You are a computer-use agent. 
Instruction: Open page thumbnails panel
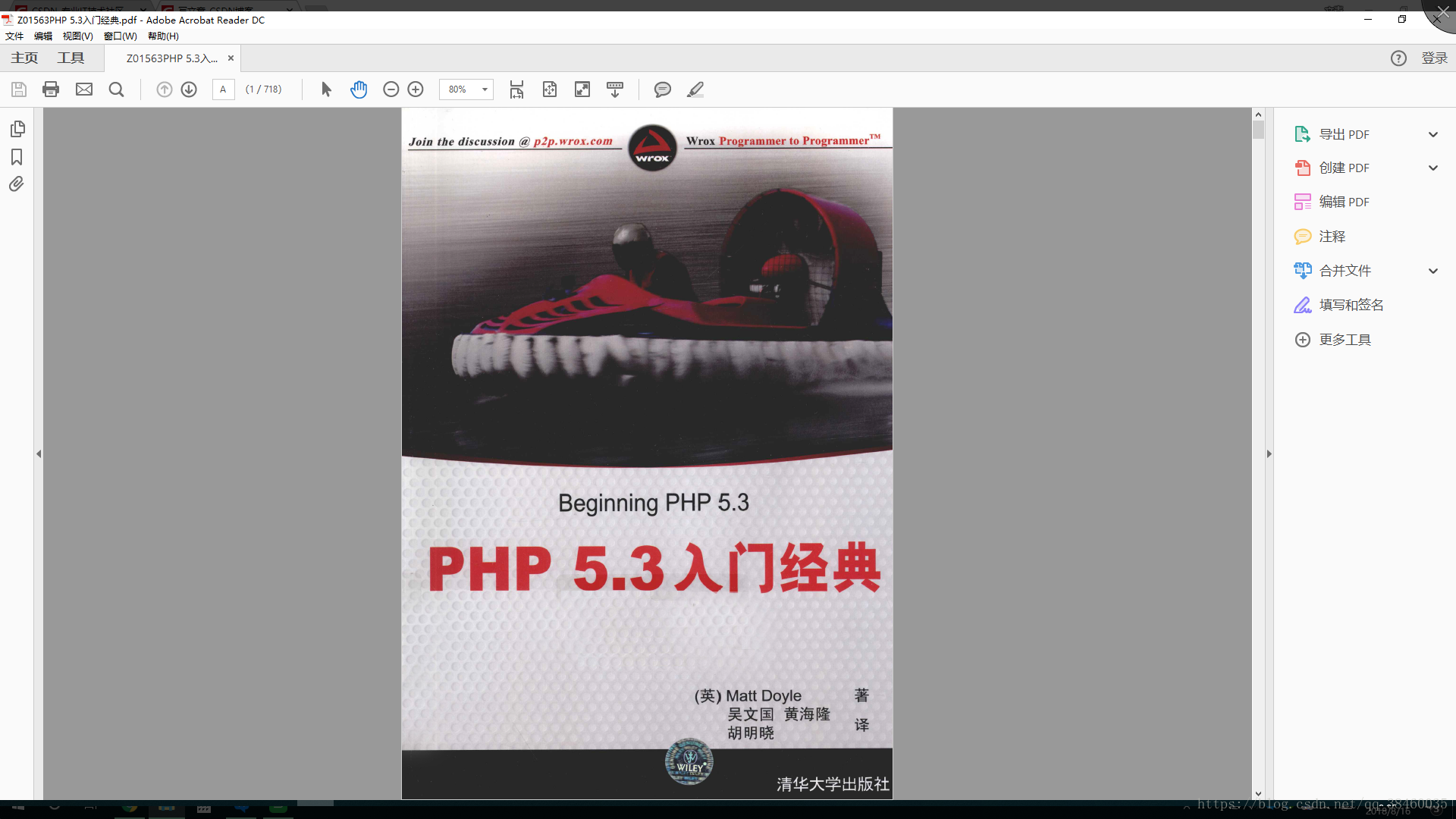17,129
